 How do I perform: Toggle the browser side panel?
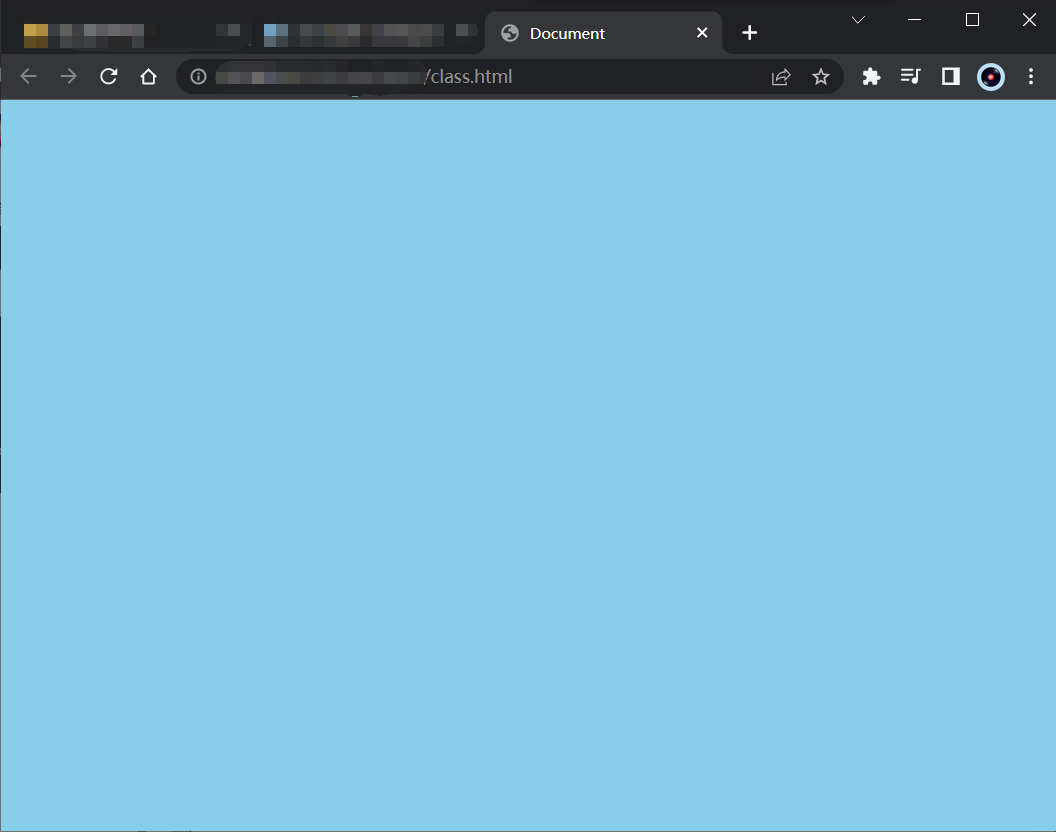pyautogui.click(x=950, y=76)
